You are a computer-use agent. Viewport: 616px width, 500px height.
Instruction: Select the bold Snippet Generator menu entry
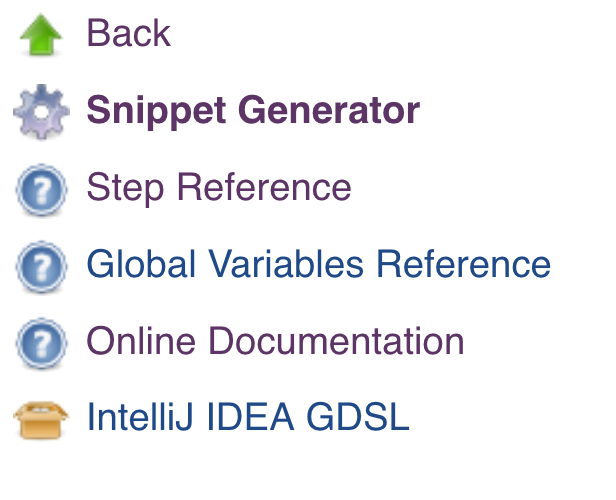pos(253,111)
